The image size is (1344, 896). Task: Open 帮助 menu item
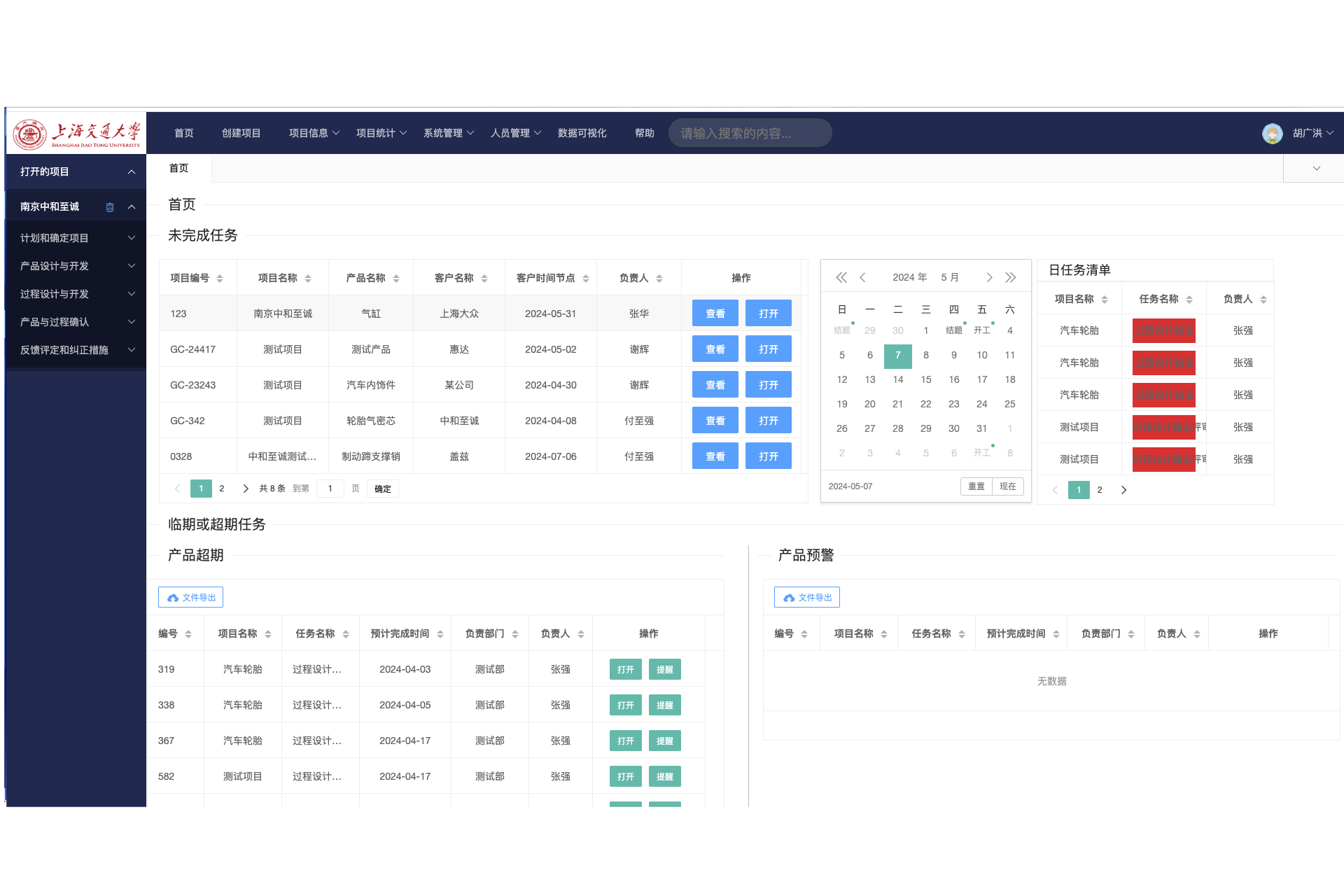pyautogui.click(x=645, y=133)
